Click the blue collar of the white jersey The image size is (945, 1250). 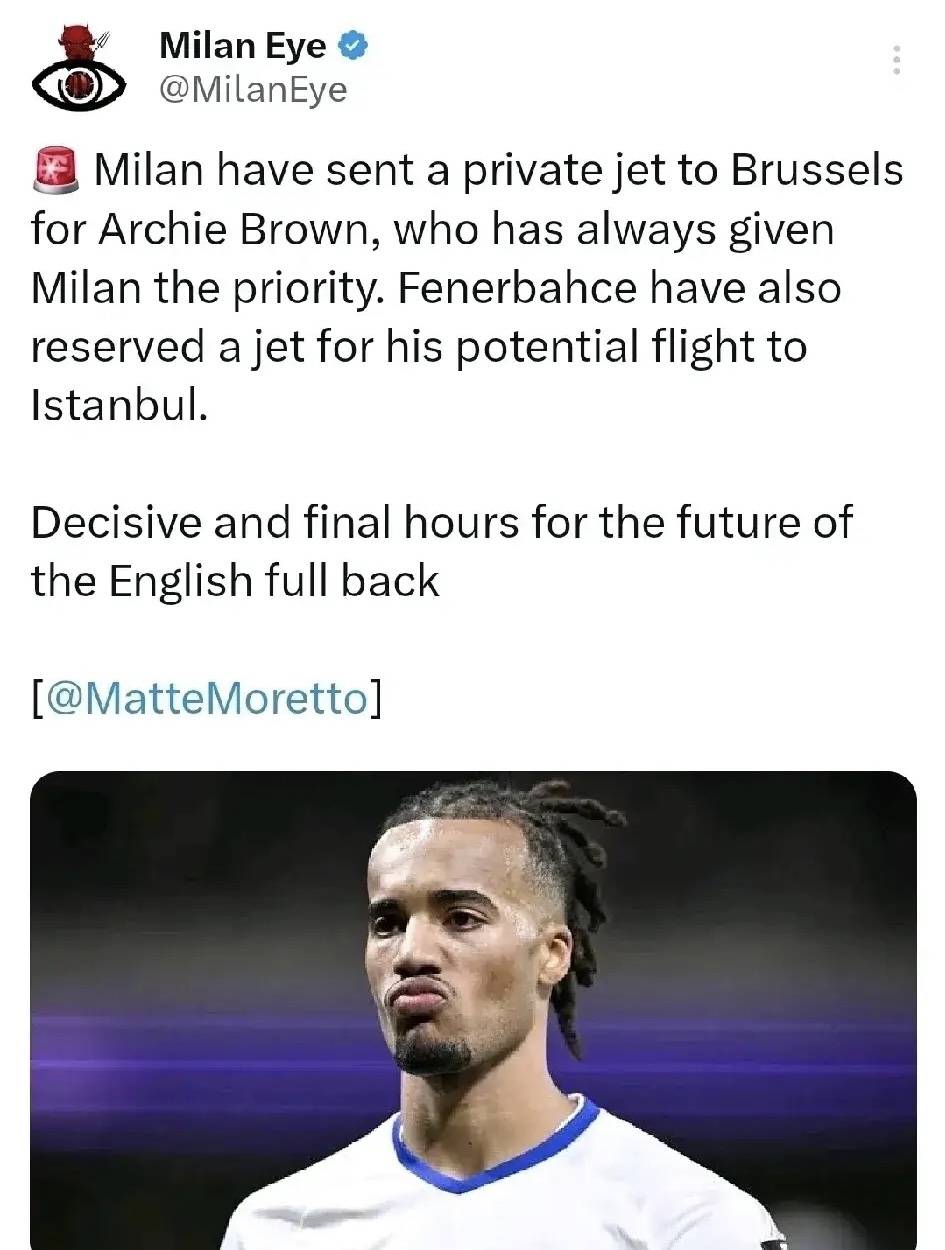point(500,1160)
